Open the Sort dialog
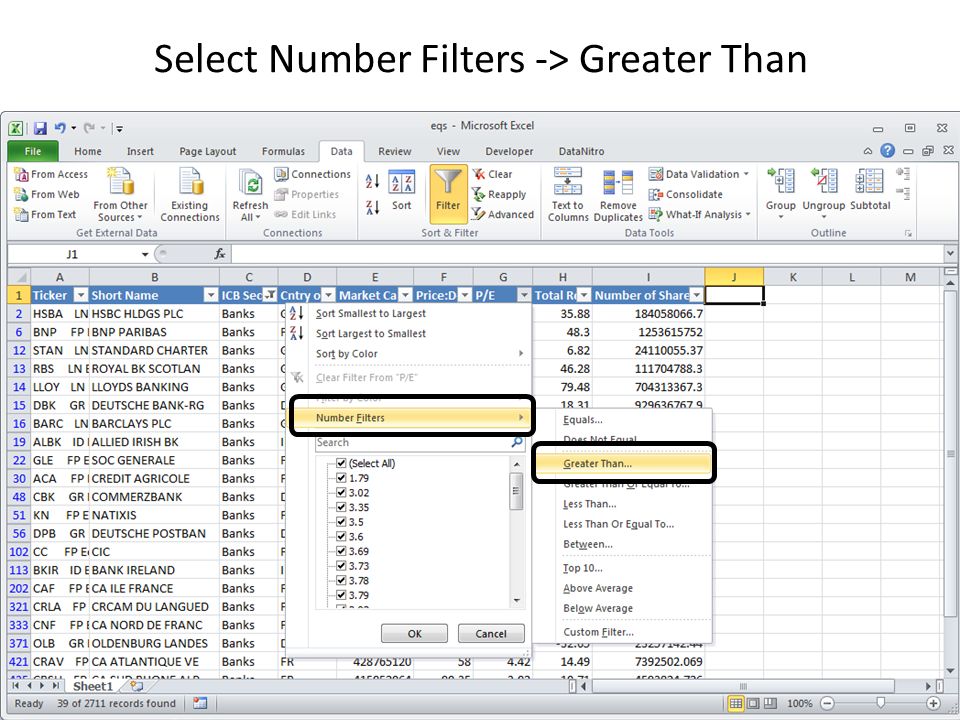Image resolution: width=960 pixels, height=720 pixels. point(402,190)
